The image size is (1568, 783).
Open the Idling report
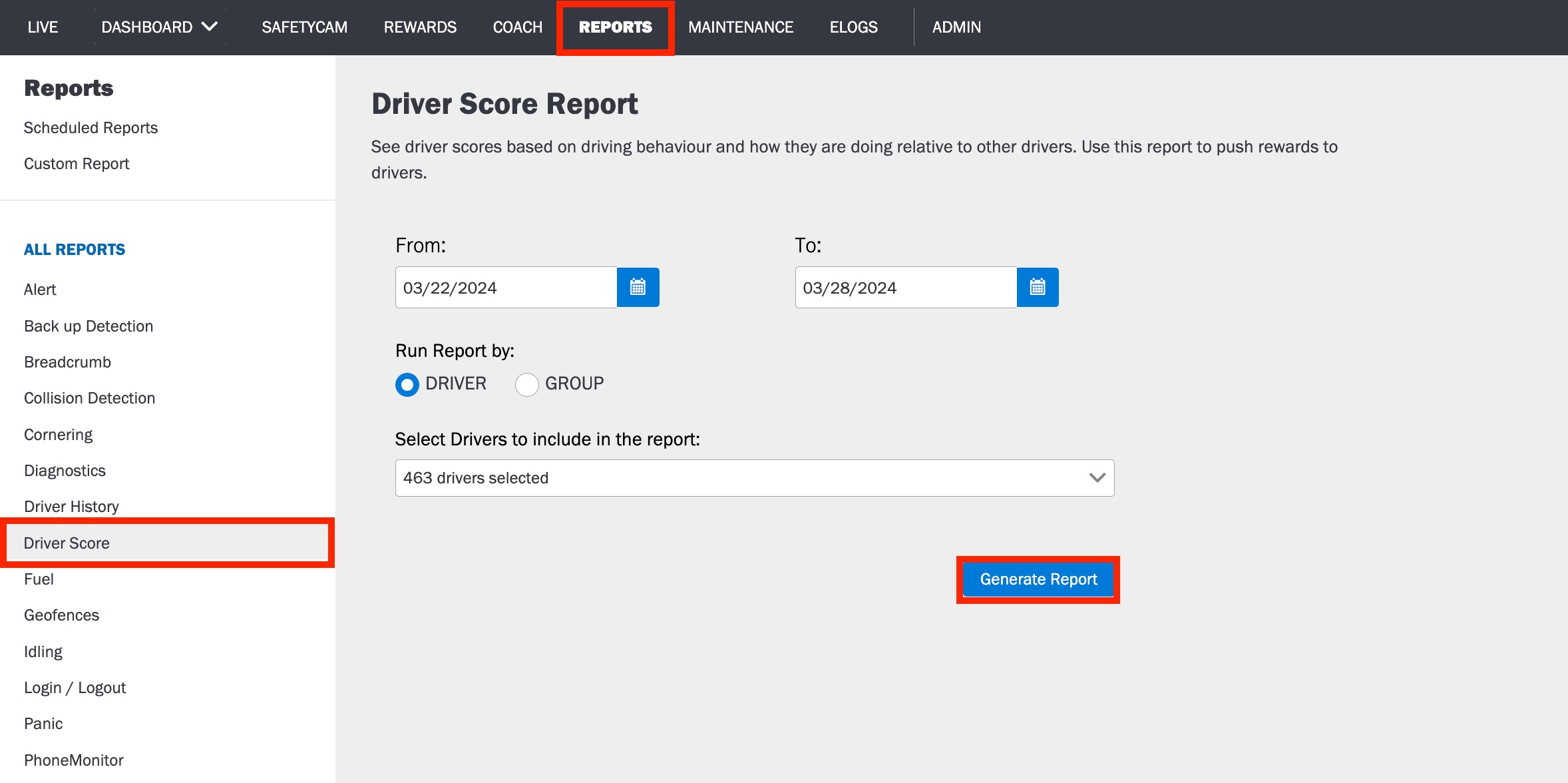click(43, 652)
